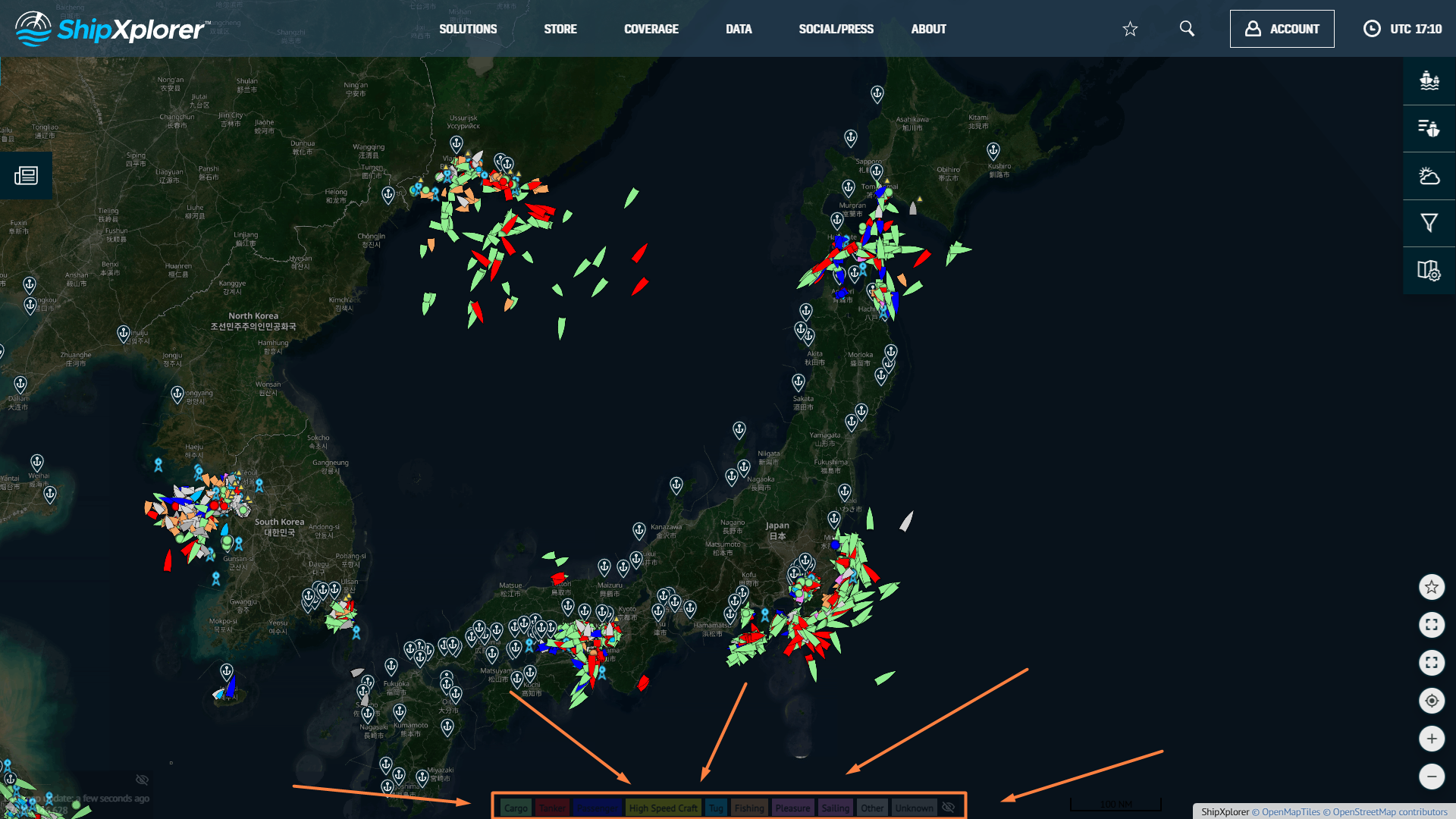Click the ACCOUNT button
Viewport: 1456px width, 819px height.
tap(1282, 29)
